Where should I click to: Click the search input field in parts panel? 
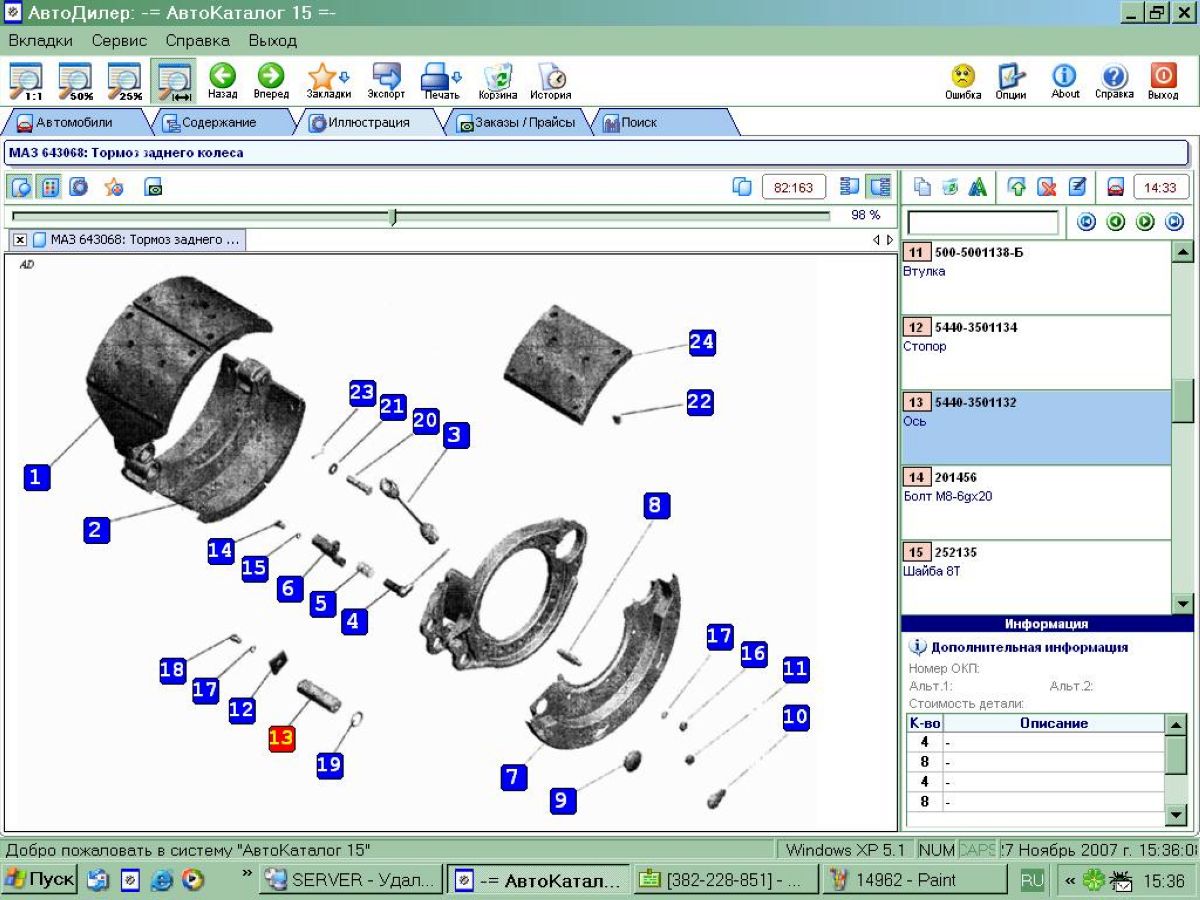[983, 222]
